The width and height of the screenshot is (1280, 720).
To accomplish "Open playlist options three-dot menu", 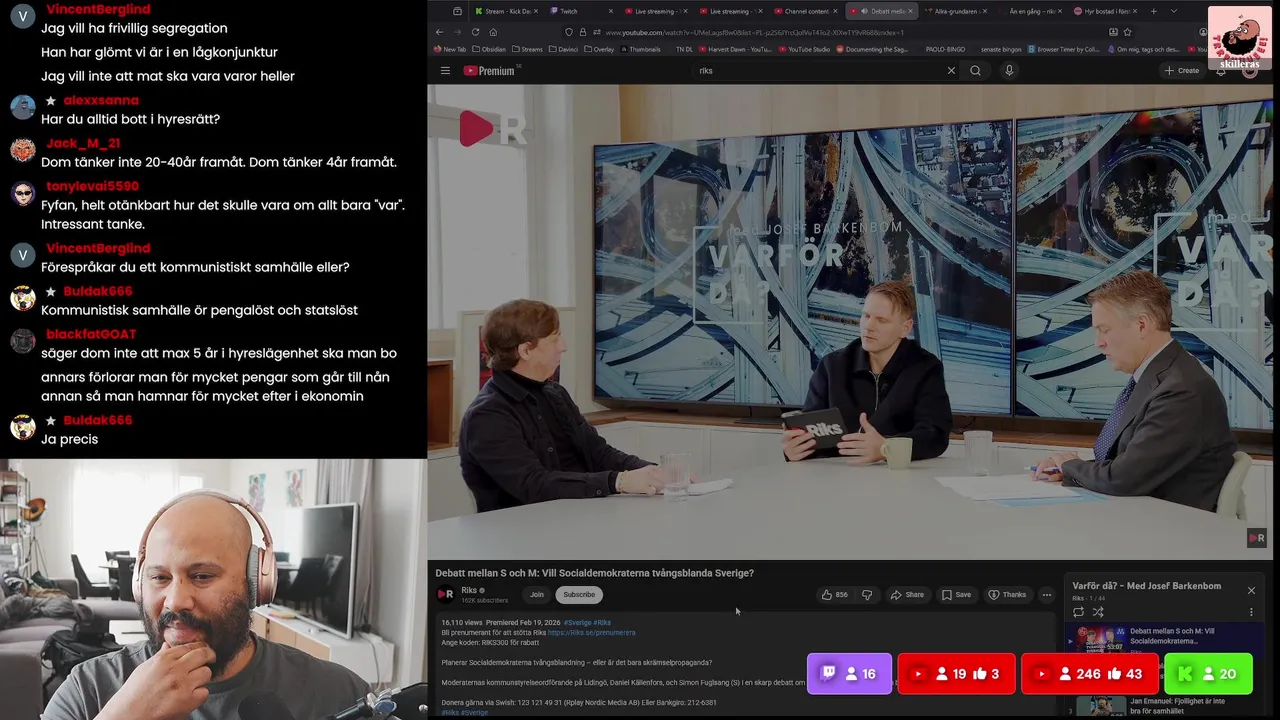I will [x=1251, y=612].
